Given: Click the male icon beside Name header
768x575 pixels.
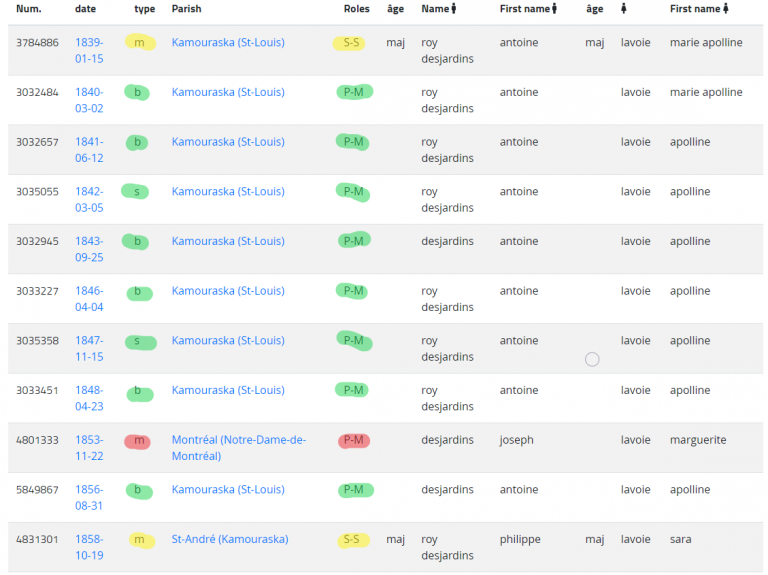Looking at the screenshot, I should [454, 9].
